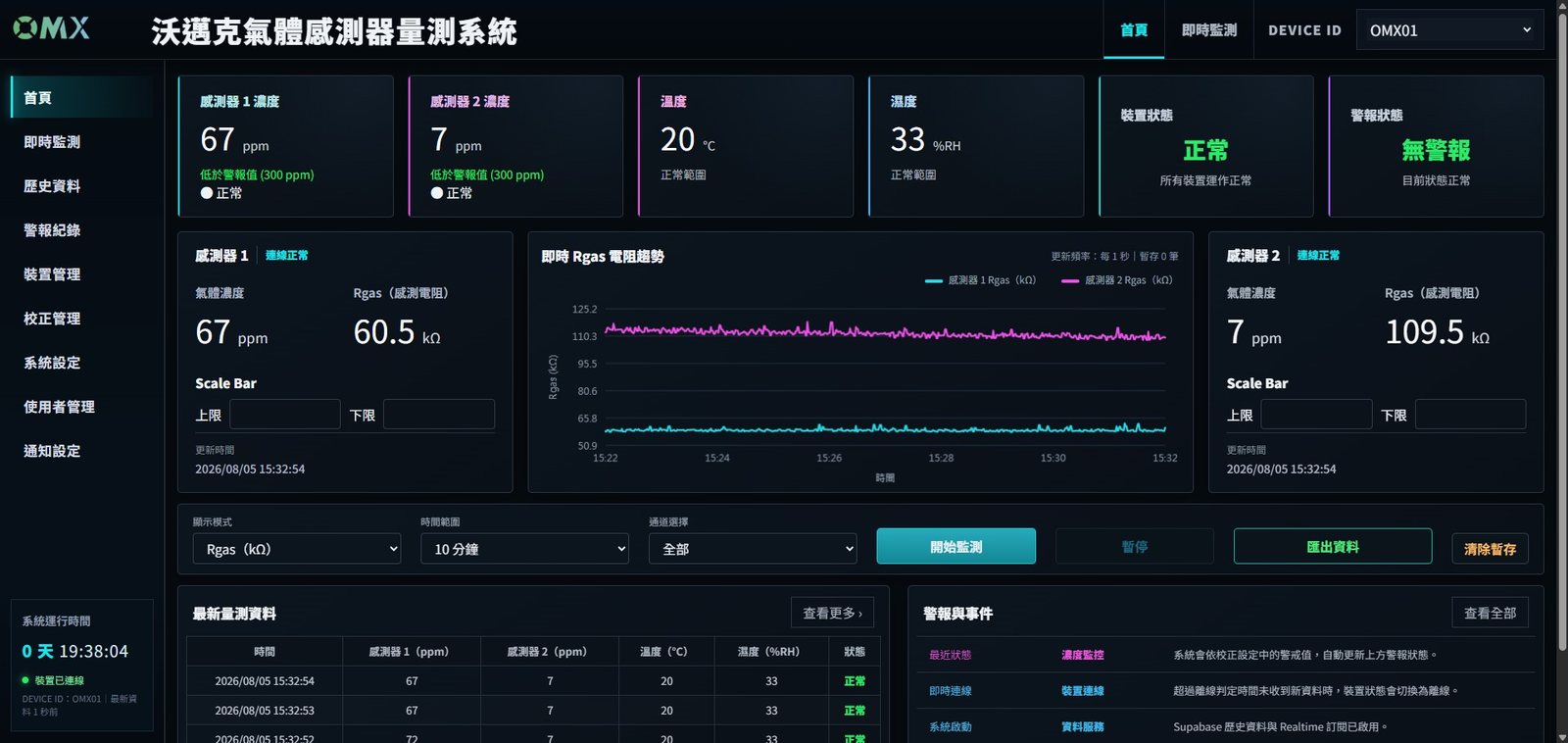Click the 感測器 1 下限 input field

pos(439,414)
